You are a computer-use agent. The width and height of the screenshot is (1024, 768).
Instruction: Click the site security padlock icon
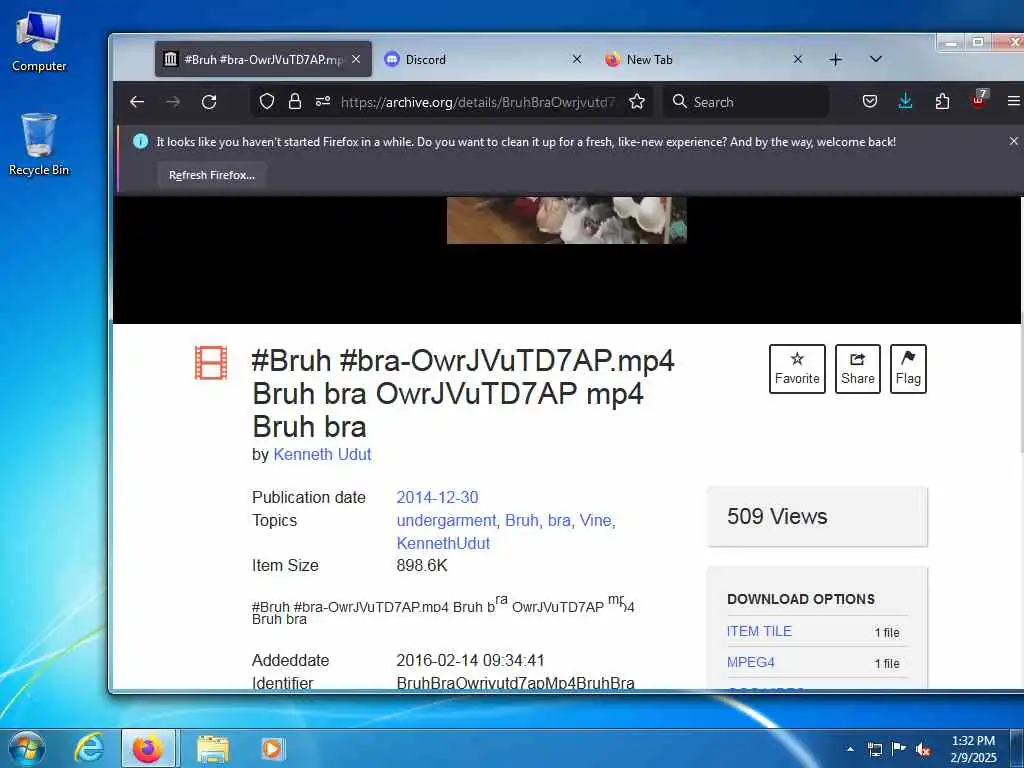coord(295,101)
